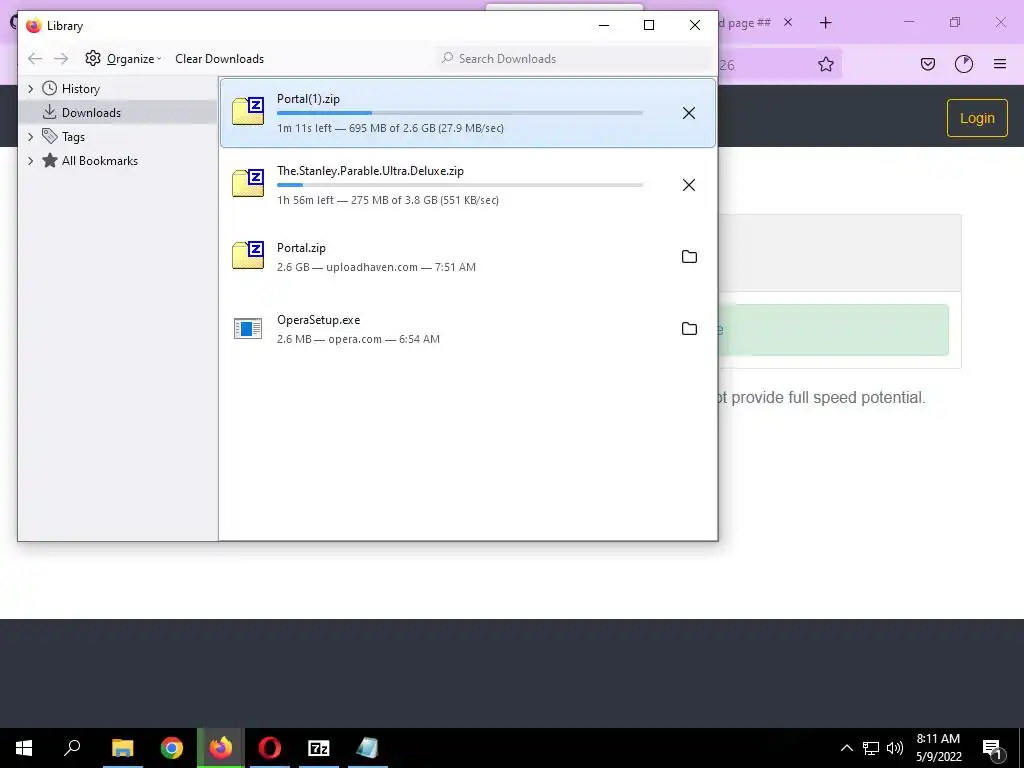Go forward in Library window
The image size is (1024, 768).
[x=61, y=59]
